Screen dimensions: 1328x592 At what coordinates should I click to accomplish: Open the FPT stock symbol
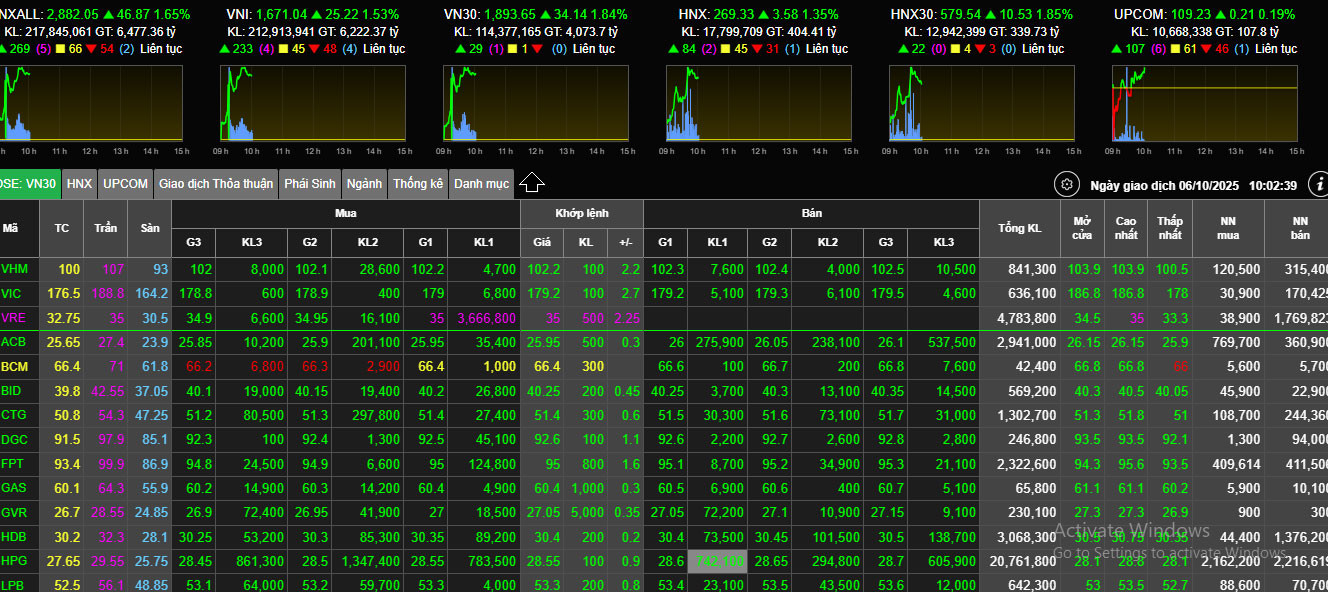coord(13,464)
